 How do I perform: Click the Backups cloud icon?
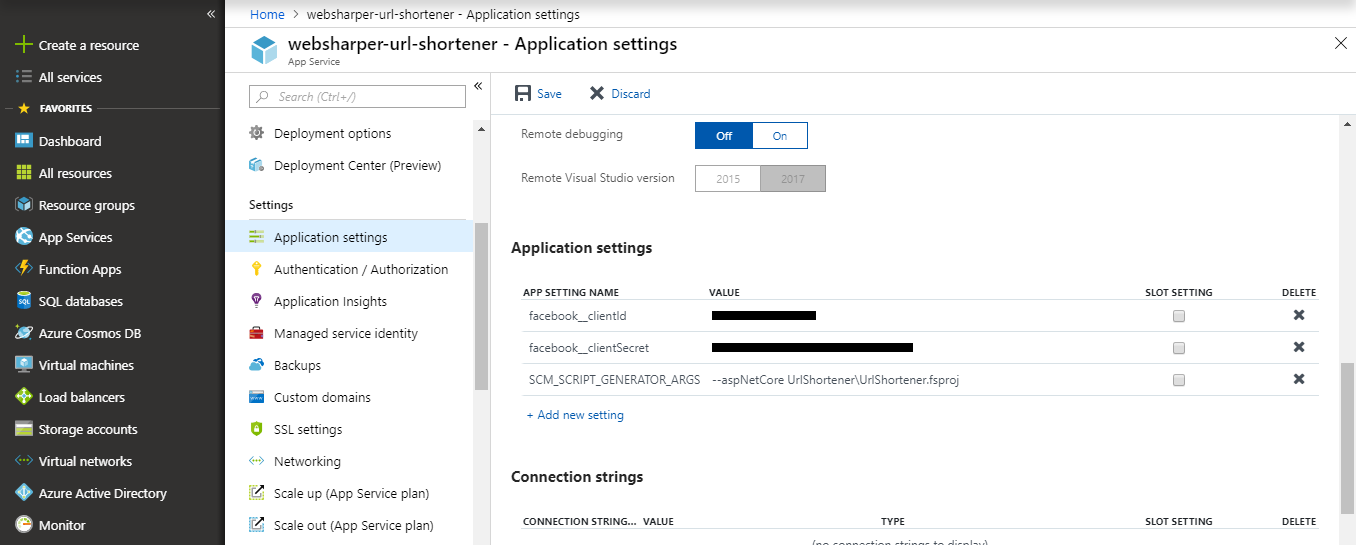(x=256, y=365)
